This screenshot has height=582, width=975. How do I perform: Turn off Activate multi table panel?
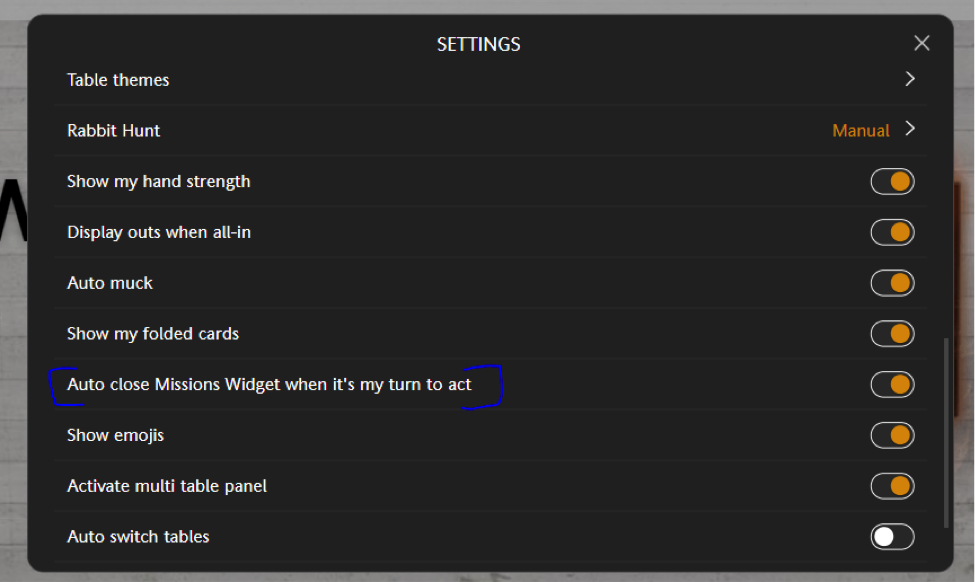click(892, 486)
